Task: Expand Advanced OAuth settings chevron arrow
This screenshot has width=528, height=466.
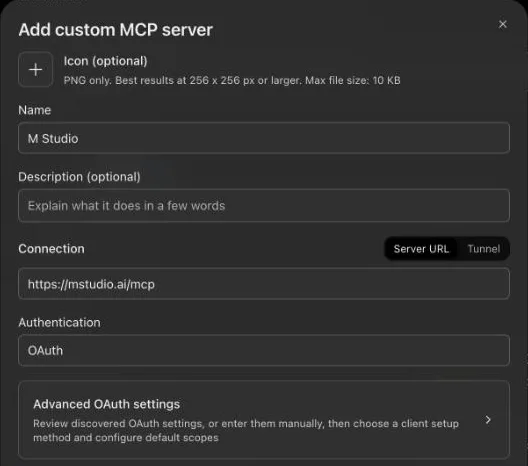Action: point(488,420)
